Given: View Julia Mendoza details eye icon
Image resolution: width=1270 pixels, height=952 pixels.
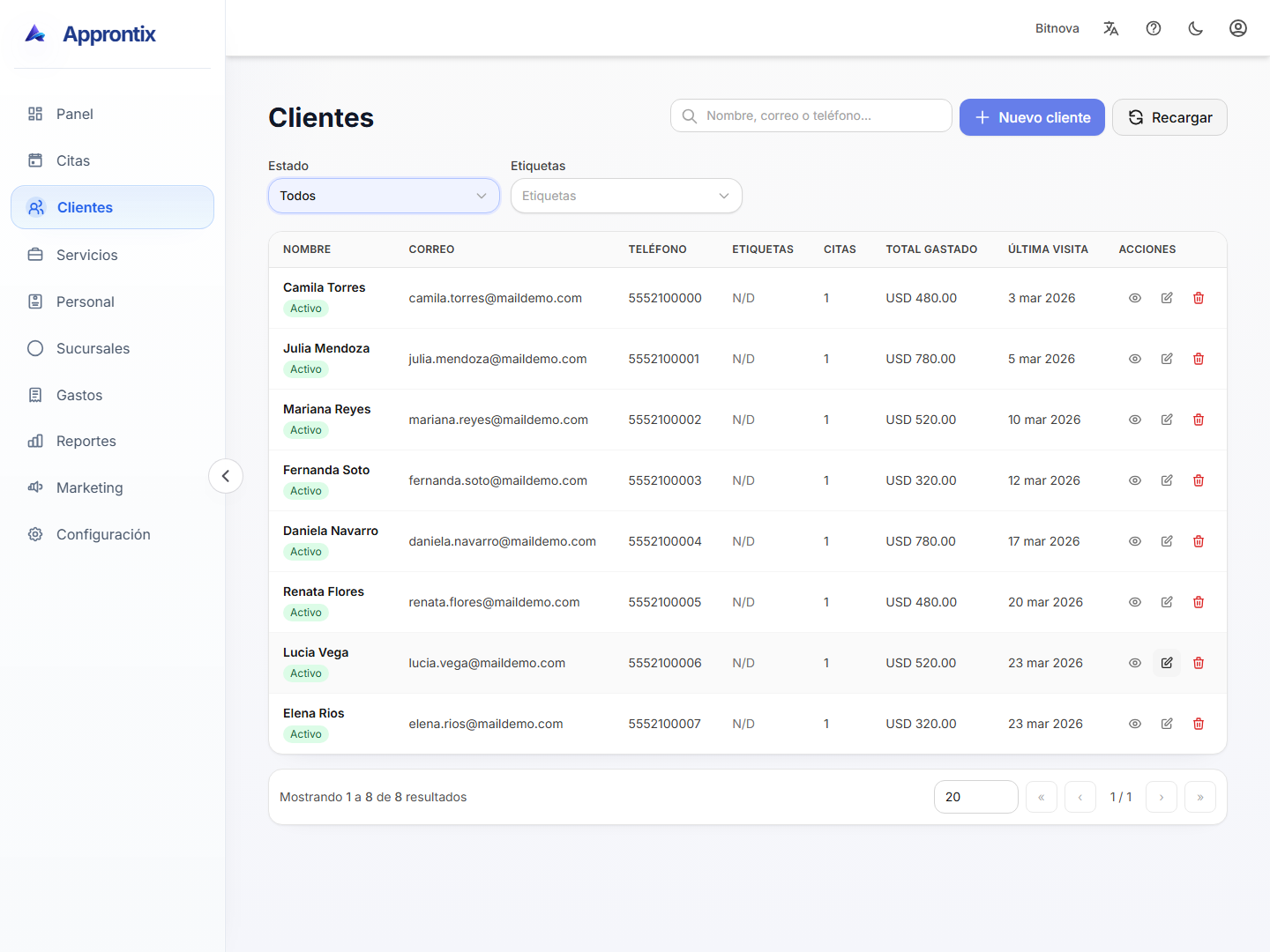Looking at the screenshot, I should pyautogui.click(x=1135, y=359).
